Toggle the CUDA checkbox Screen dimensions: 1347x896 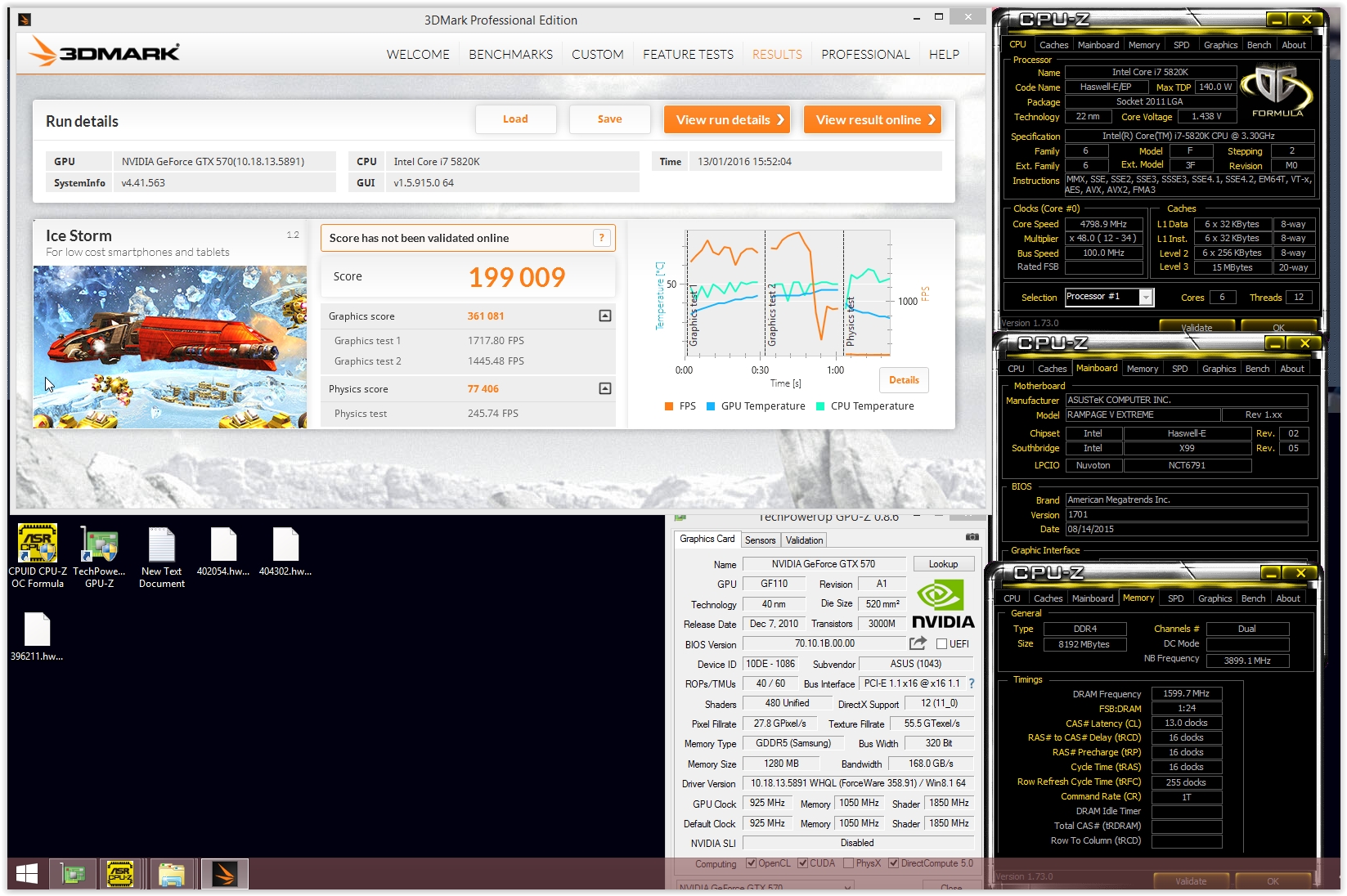click(x=802, y=863)
